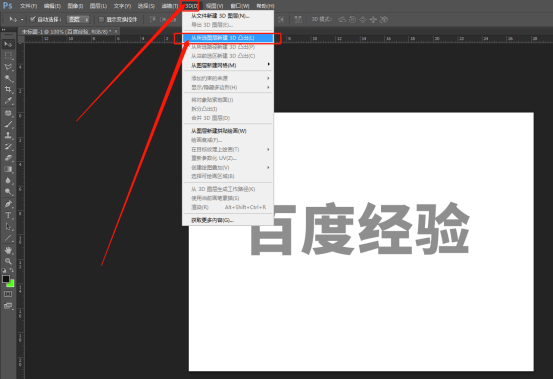Image resolution: width=553 pixels, height=379 pixels.
Task: Select the Crop tool
Action: (x=8, y=90)
